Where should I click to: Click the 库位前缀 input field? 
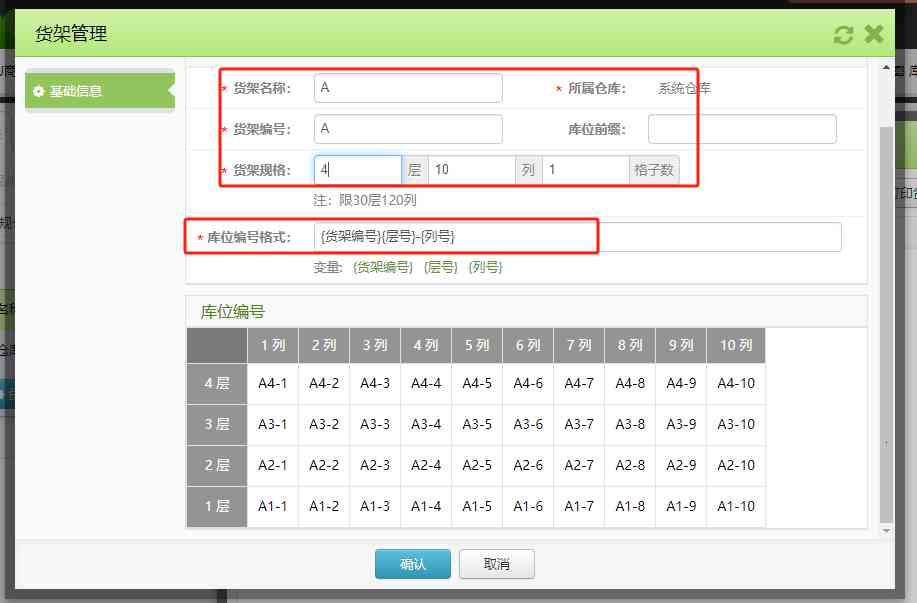tap(741, 129)
